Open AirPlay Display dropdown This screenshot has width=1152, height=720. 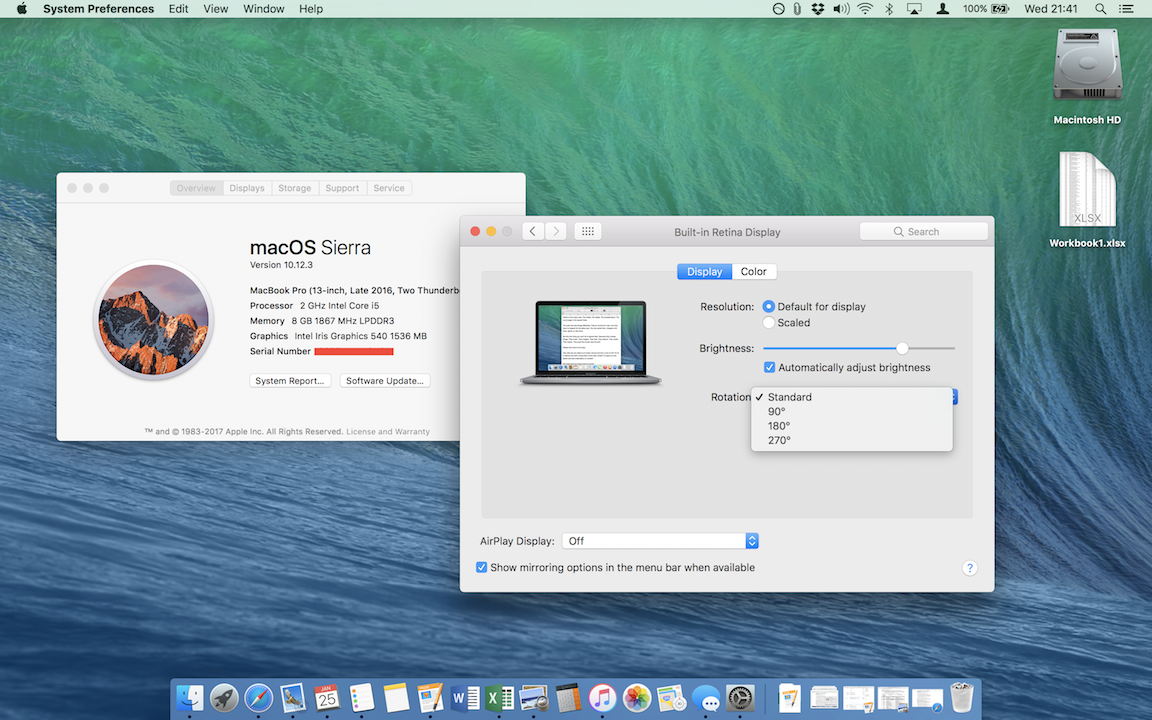[660, 541]
